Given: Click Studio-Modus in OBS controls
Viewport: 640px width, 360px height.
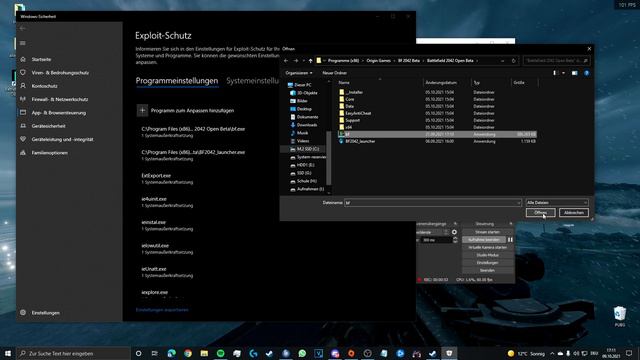Looking at the screenshot, I should tap(487, 255).
